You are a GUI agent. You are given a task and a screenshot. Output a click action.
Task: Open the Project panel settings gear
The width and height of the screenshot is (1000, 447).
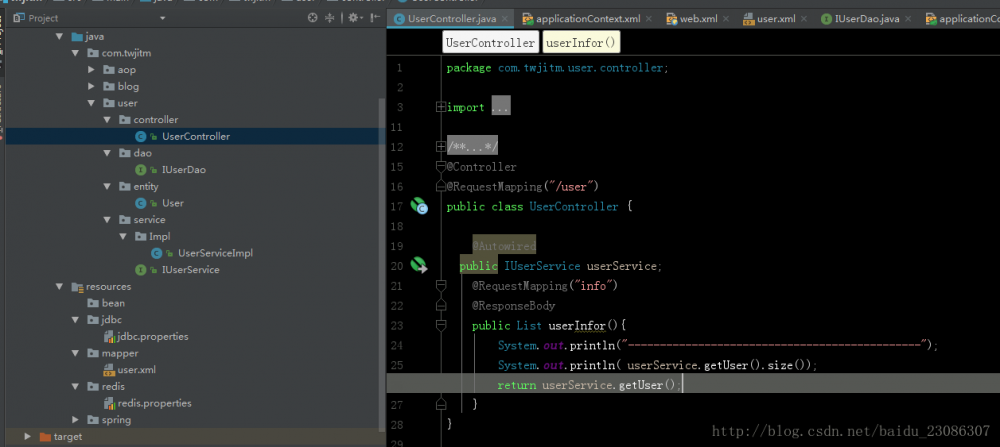point(354,18)
